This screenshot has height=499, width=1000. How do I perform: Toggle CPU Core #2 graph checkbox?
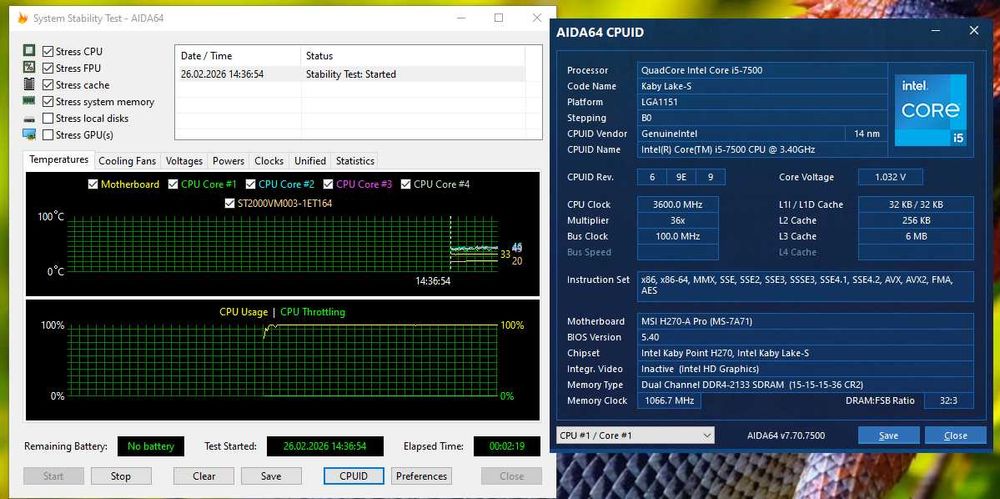click(251, 184)
